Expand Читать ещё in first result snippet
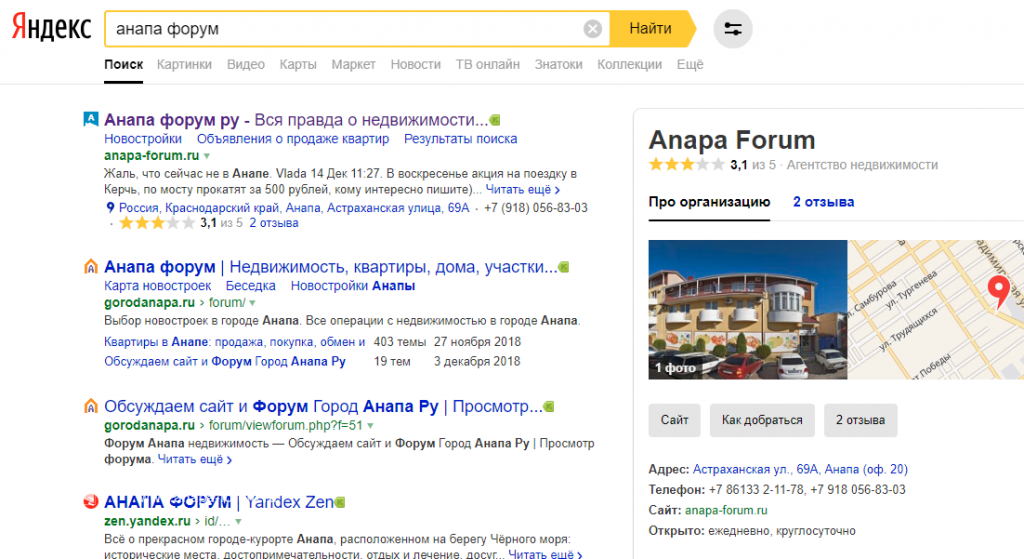This screenshot has width=1024, height=559. [522, 189]
